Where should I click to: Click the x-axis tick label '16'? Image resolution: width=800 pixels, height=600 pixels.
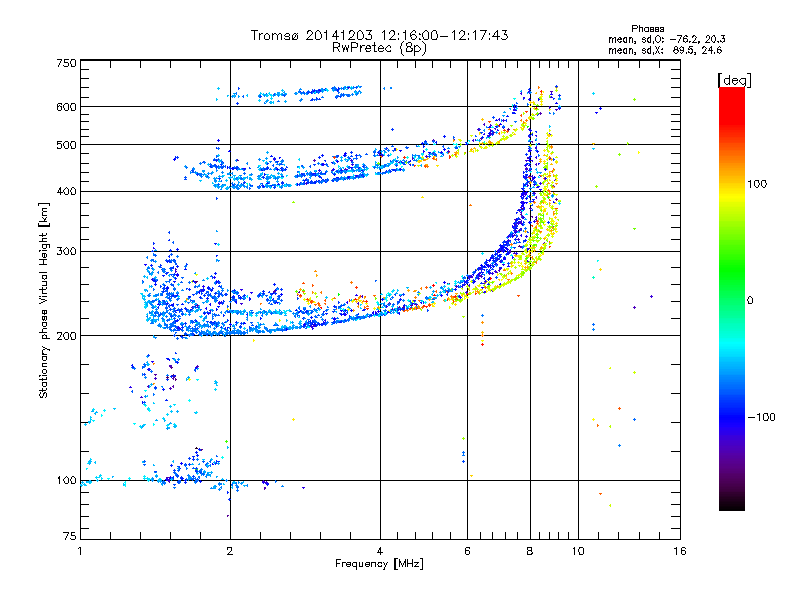point(680,551)
